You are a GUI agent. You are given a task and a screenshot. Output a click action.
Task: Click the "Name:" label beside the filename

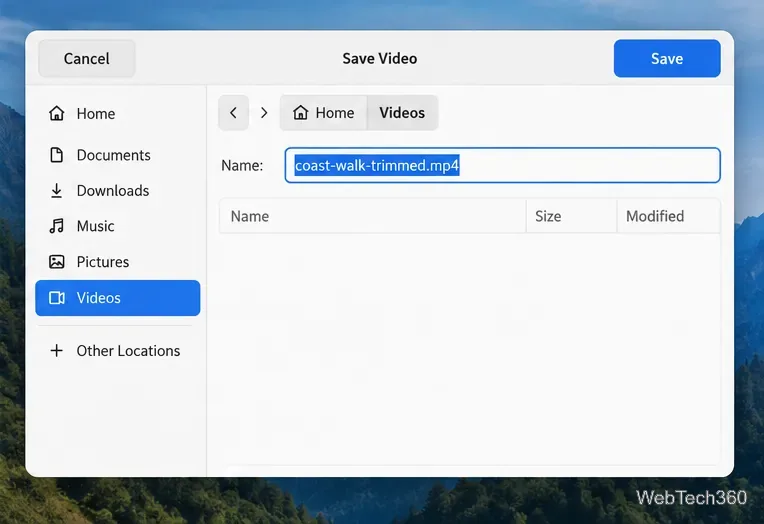242,165
